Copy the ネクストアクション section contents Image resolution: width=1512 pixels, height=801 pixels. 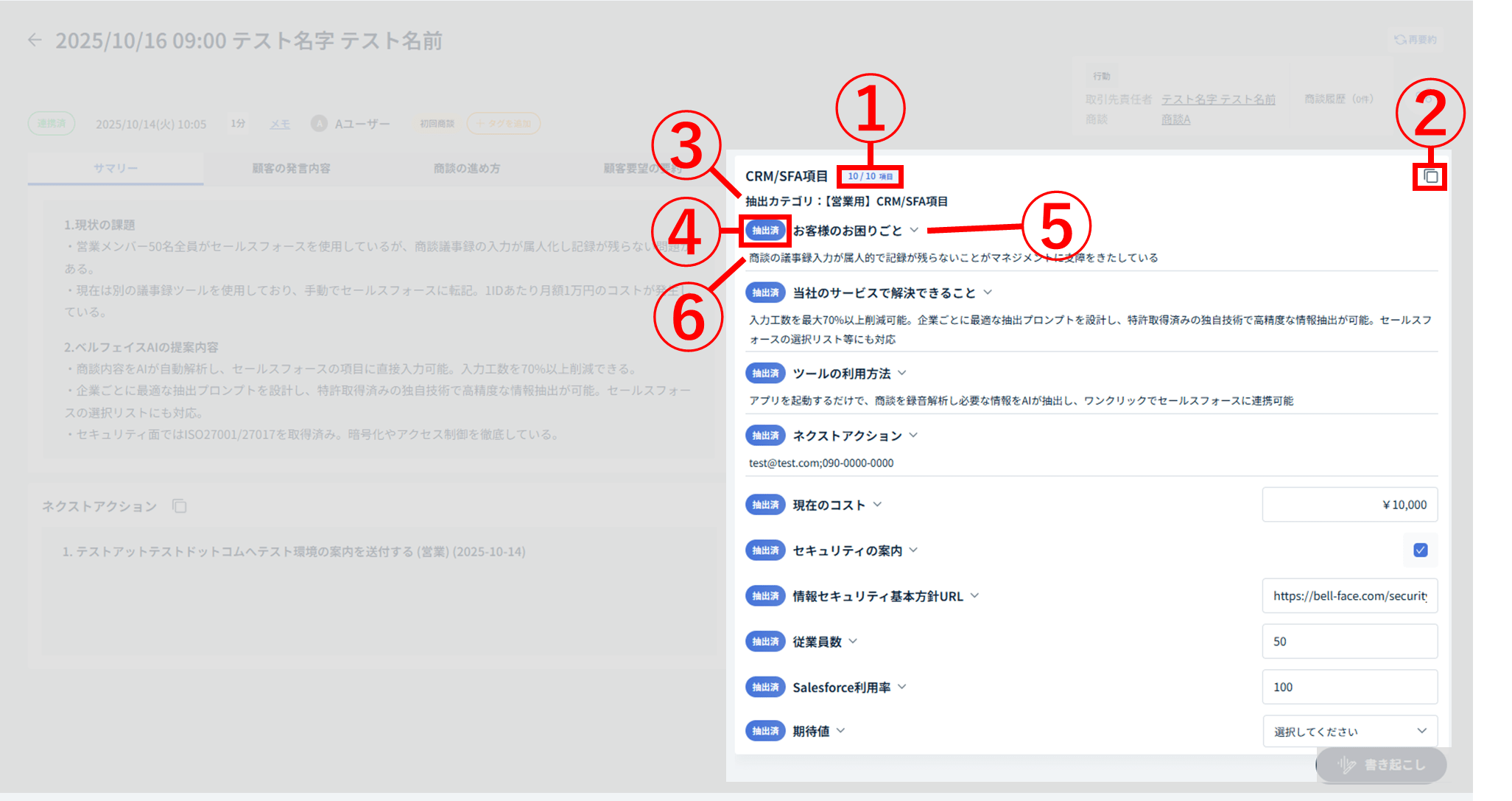179,506
